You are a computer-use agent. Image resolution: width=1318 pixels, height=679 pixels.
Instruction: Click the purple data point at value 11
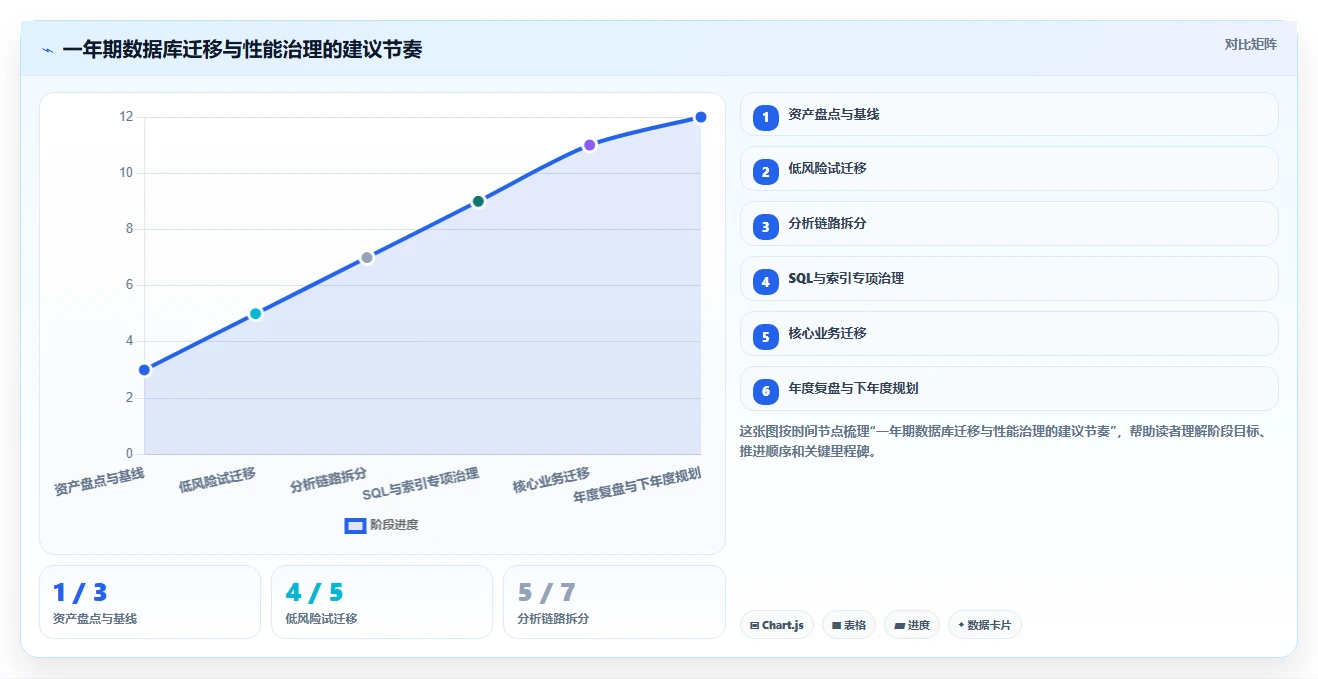click(x=589, y=145)
